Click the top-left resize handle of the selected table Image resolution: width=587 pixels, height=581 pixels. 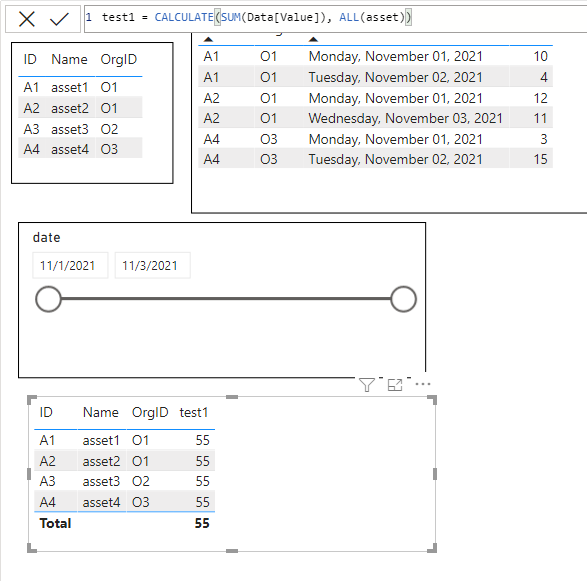tap(32, 400)
